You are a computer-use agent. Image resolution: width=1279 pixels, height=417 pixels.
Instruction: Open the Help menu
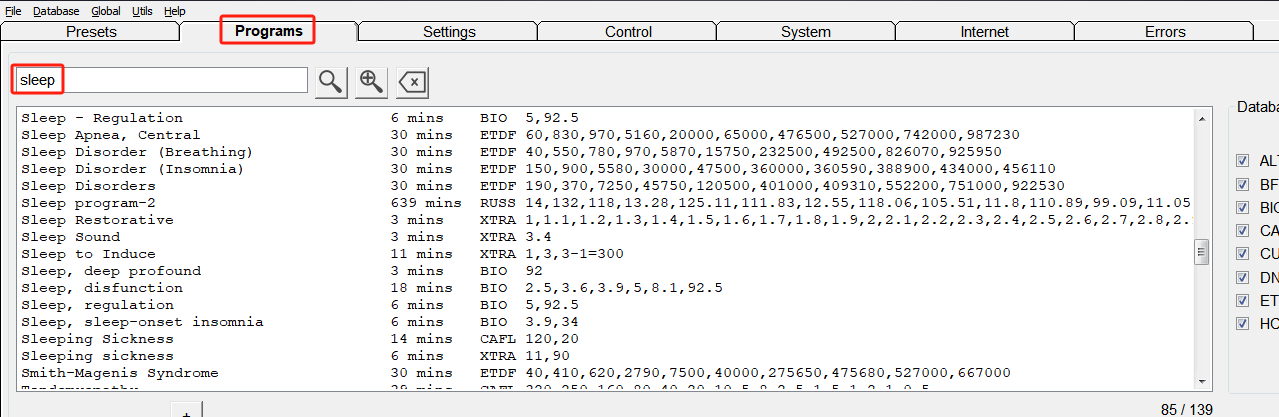pyautogui.click(x=175, y=11)
